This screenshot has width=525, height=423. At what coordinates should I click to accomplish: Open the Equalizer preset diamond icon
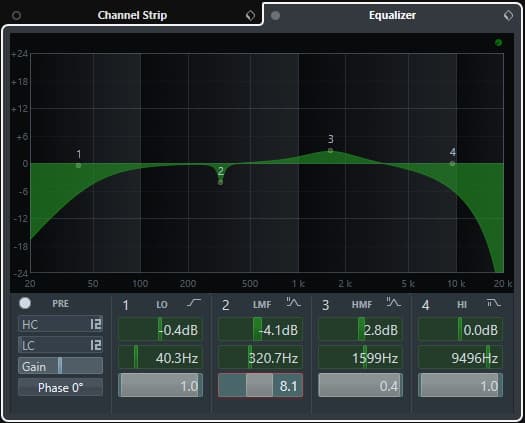(x=508, y=15)
